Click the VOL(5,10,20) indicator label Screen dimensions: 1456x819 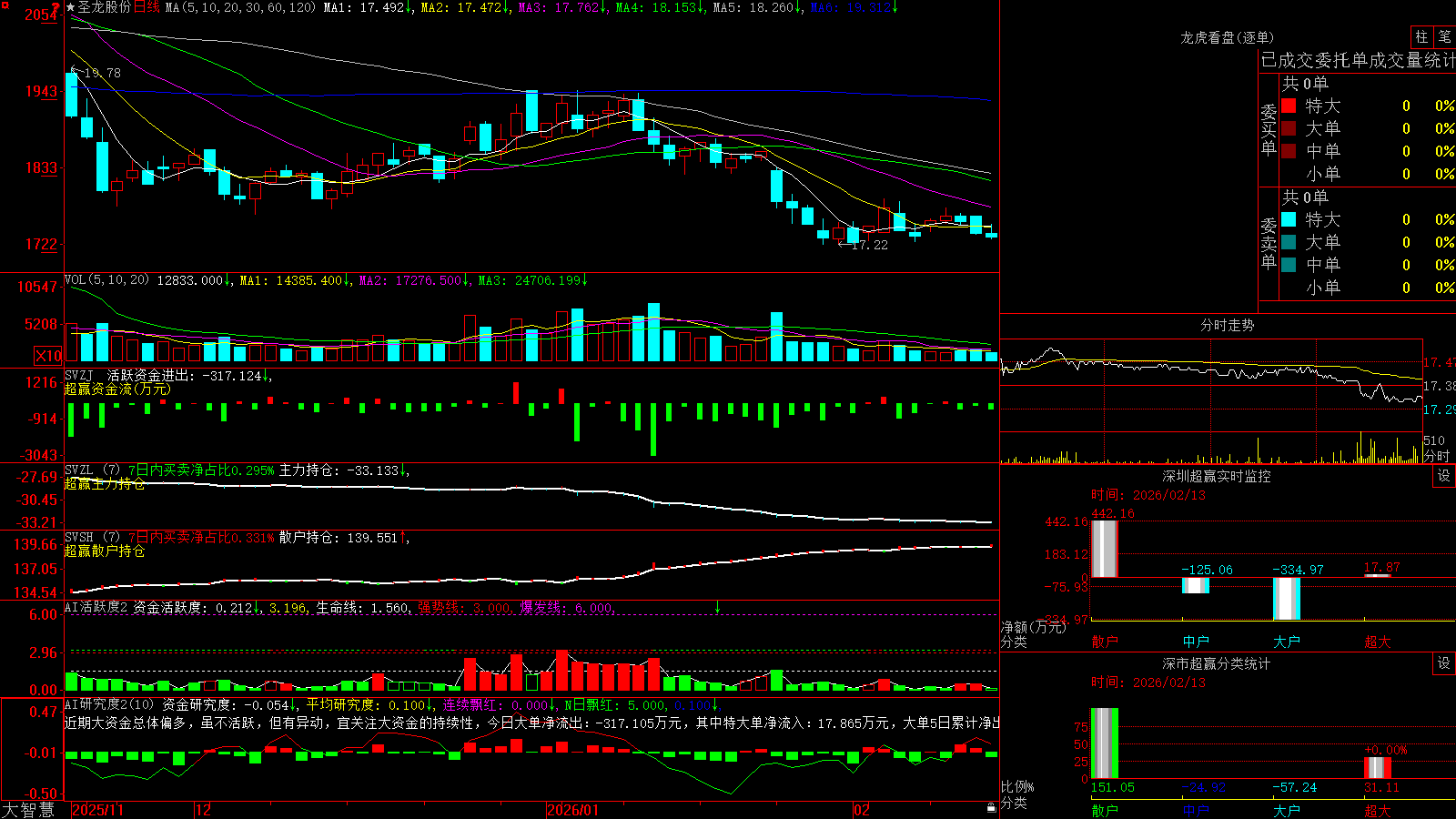(x=106, y=280)
